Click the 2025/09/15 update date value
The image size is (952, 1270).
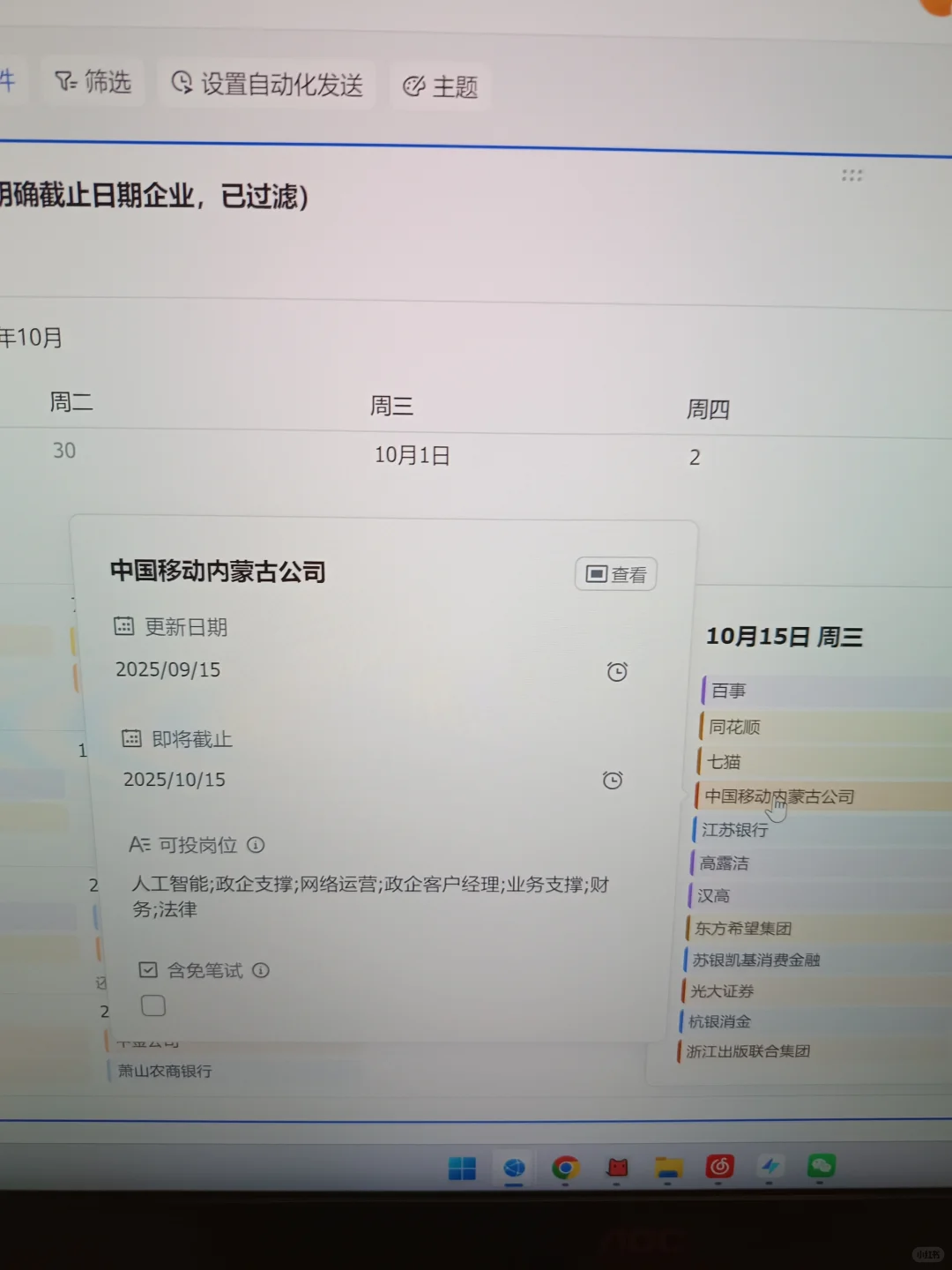(168, 669)
